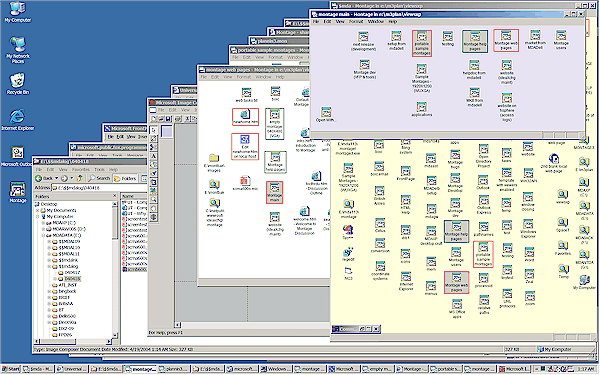This screenshot has height=375, width=600.
Task: Select 'website on hisphere (access logs)' icon
Action: [x=507, y=108]
